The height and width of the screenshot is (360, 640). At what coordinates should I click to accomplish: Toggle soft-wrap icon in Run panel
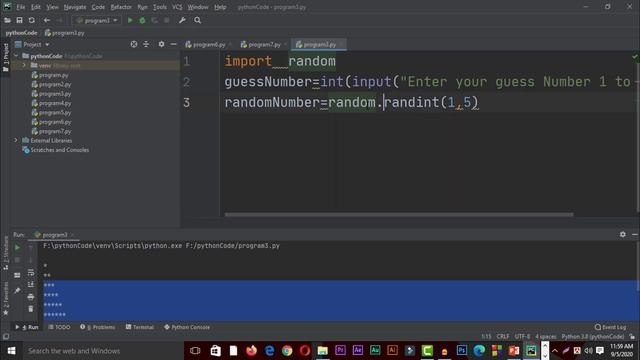pos(31,272)
